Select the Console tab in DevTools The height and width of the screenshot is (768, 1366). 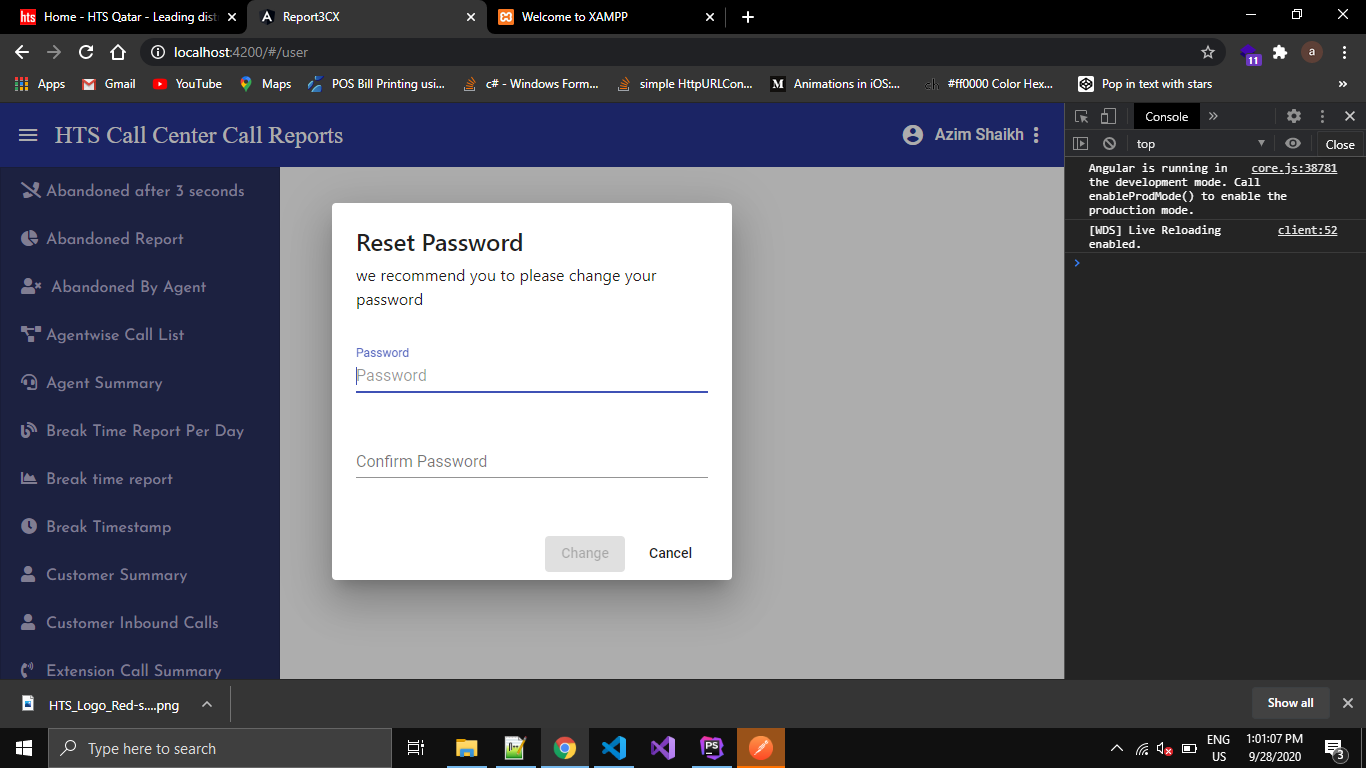coord(1166,116)
